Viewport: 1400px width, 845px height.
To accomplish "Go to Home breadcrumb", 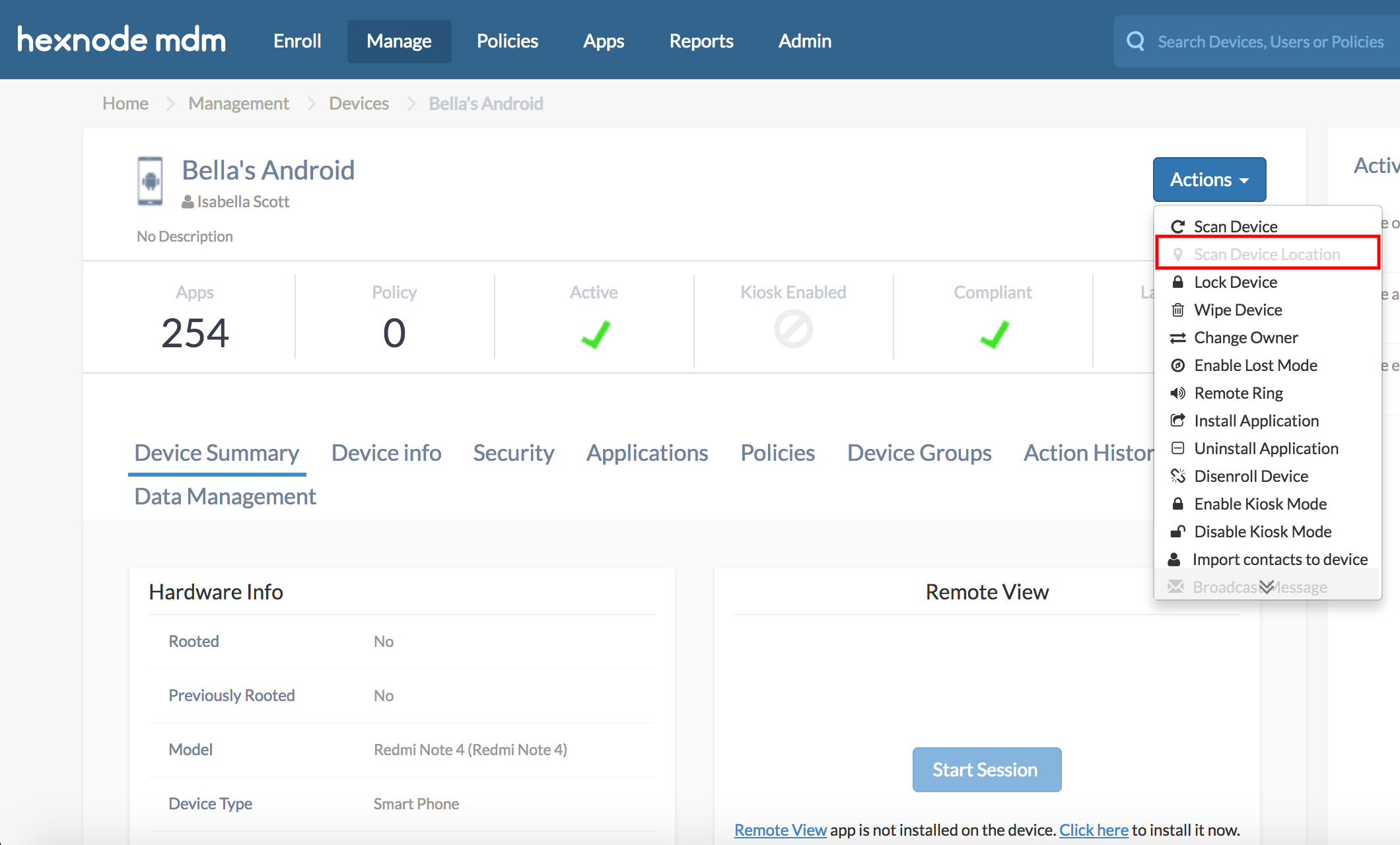I will coord(125,104).
